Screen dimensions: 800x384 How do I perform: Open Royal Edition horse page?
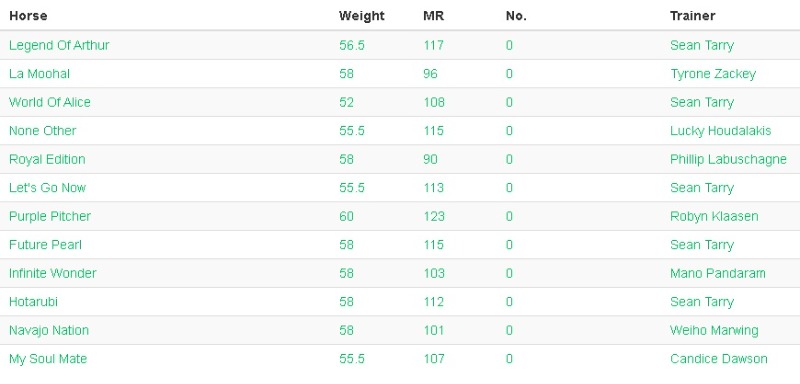47,160
